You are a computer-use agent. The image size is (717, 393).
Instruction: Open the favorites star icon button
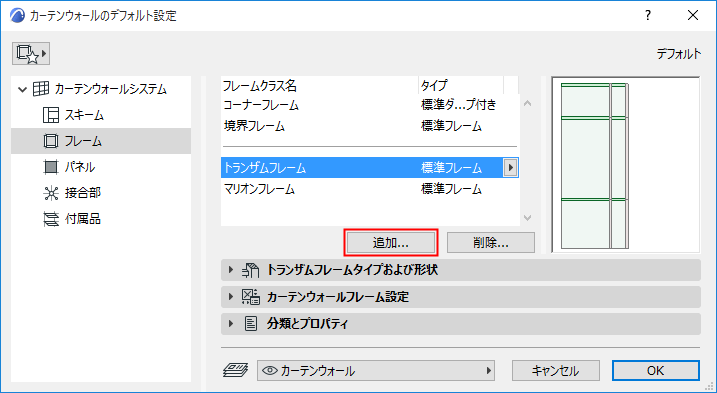pyautogui.click(x=31, y=54)
